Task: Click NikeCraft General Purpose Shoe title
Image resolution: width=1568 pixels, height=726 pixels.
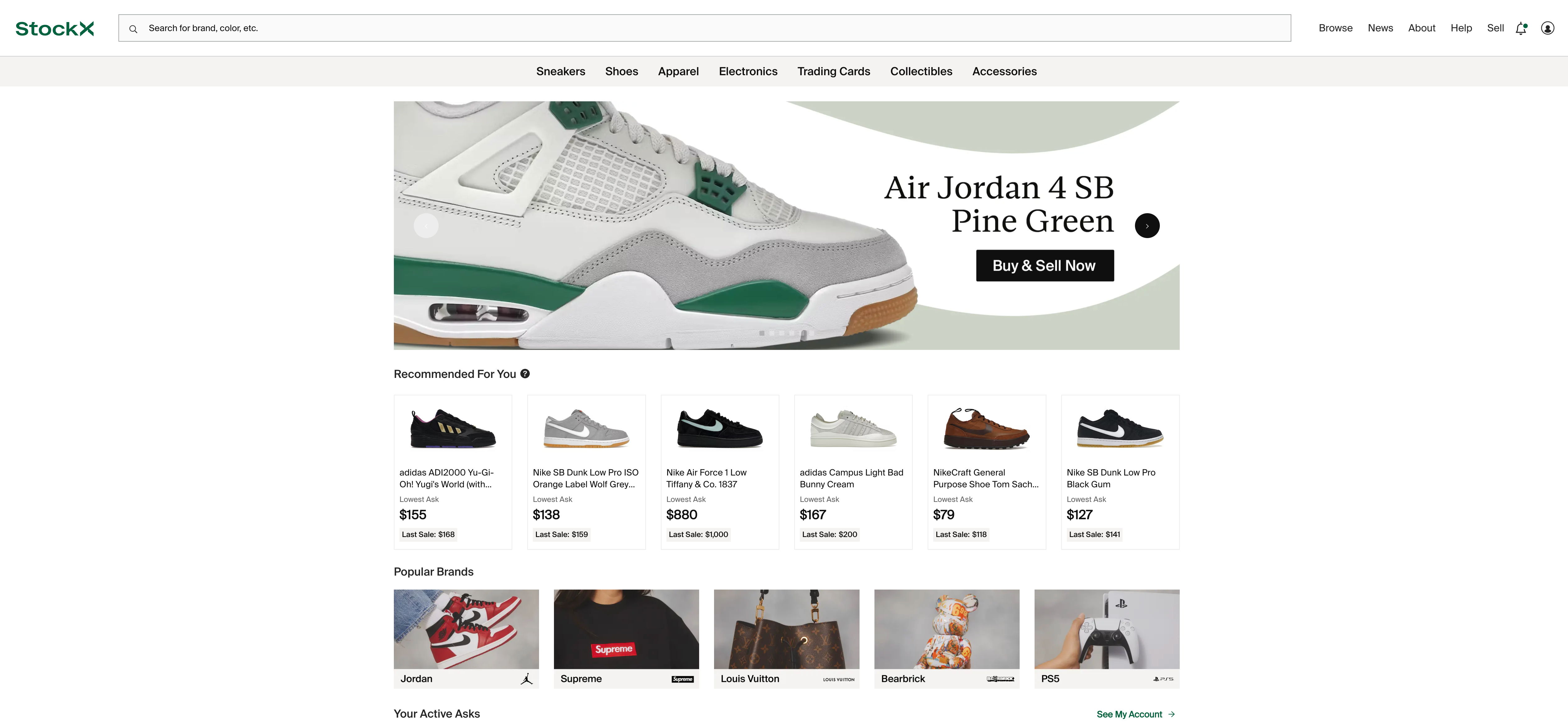Action: coord(985,478)
